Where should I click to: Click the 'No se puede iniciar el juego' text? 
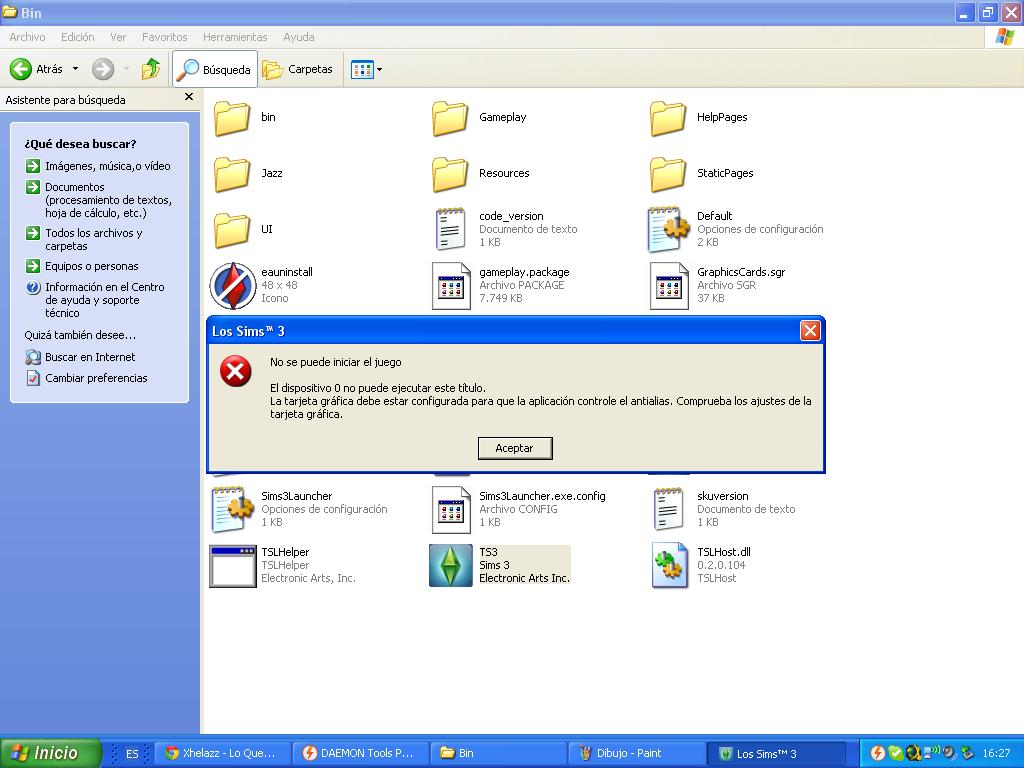(336, 362)
